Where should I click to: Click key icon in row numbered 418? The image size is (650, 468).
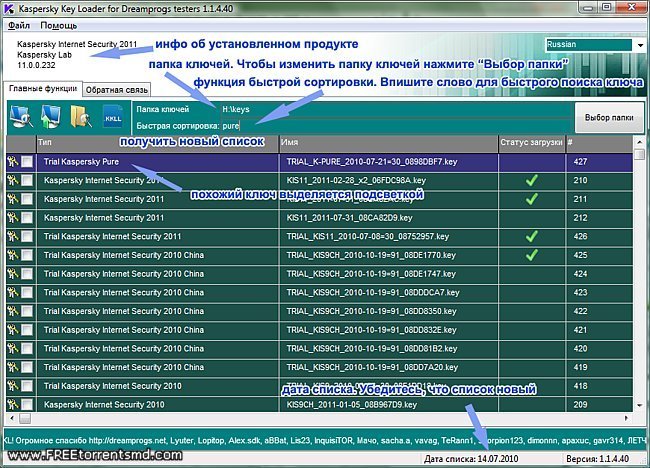coord(12,386)
